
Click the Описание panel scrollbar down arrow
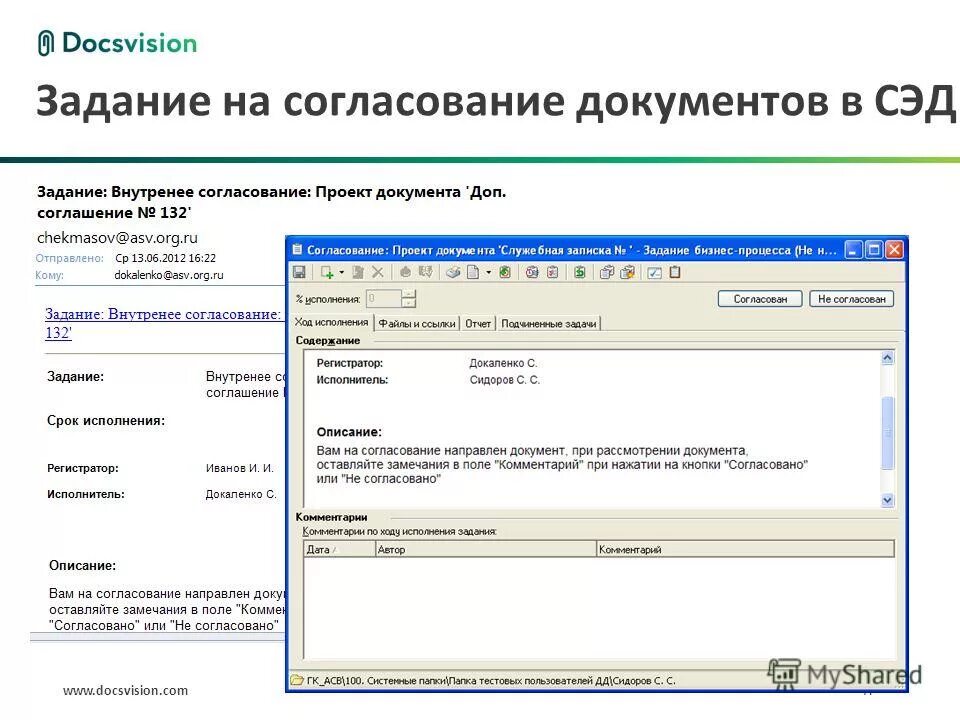[x=888, y=500]
